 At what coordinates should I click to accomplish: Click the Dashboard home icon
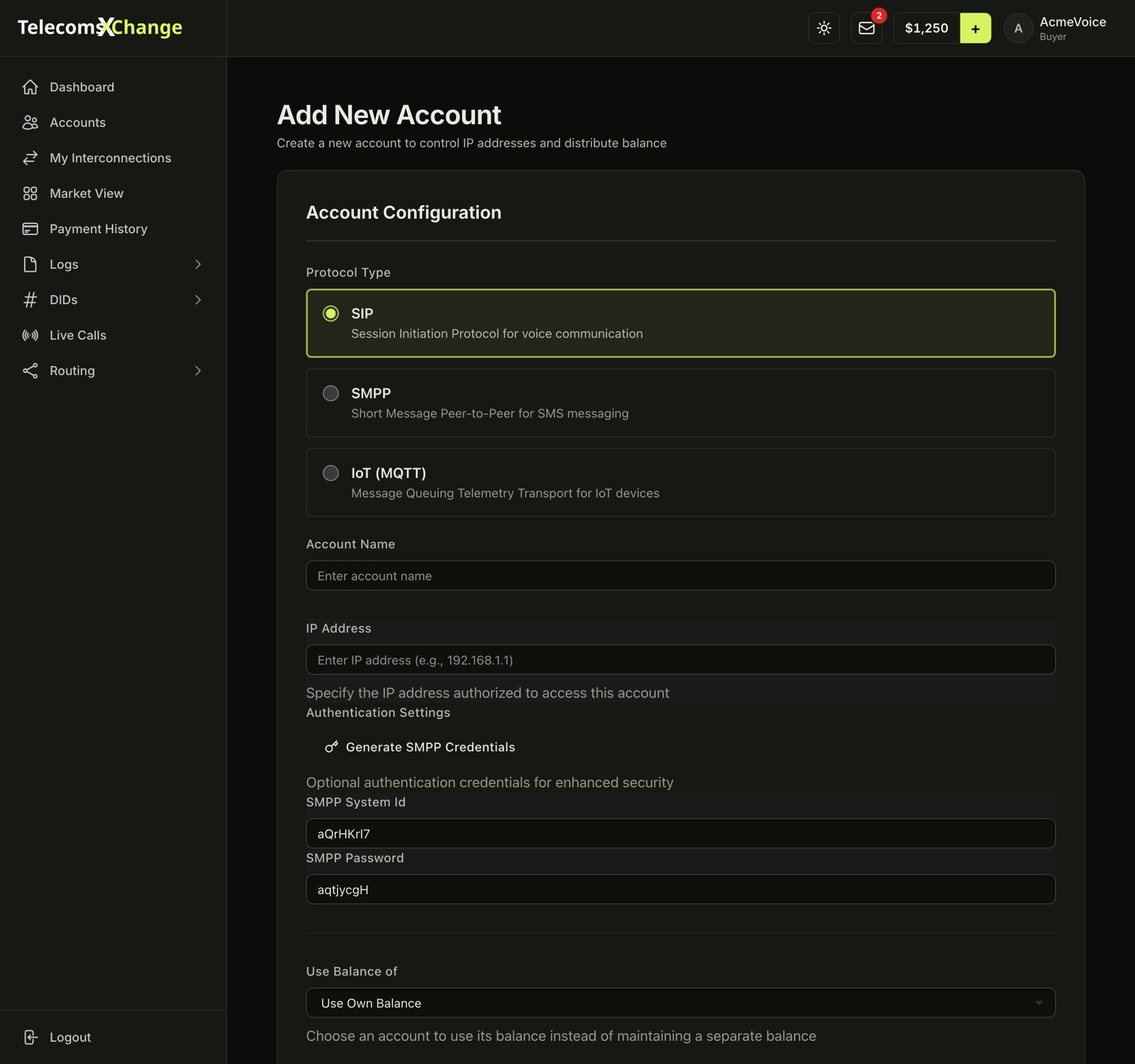point(30,87)
